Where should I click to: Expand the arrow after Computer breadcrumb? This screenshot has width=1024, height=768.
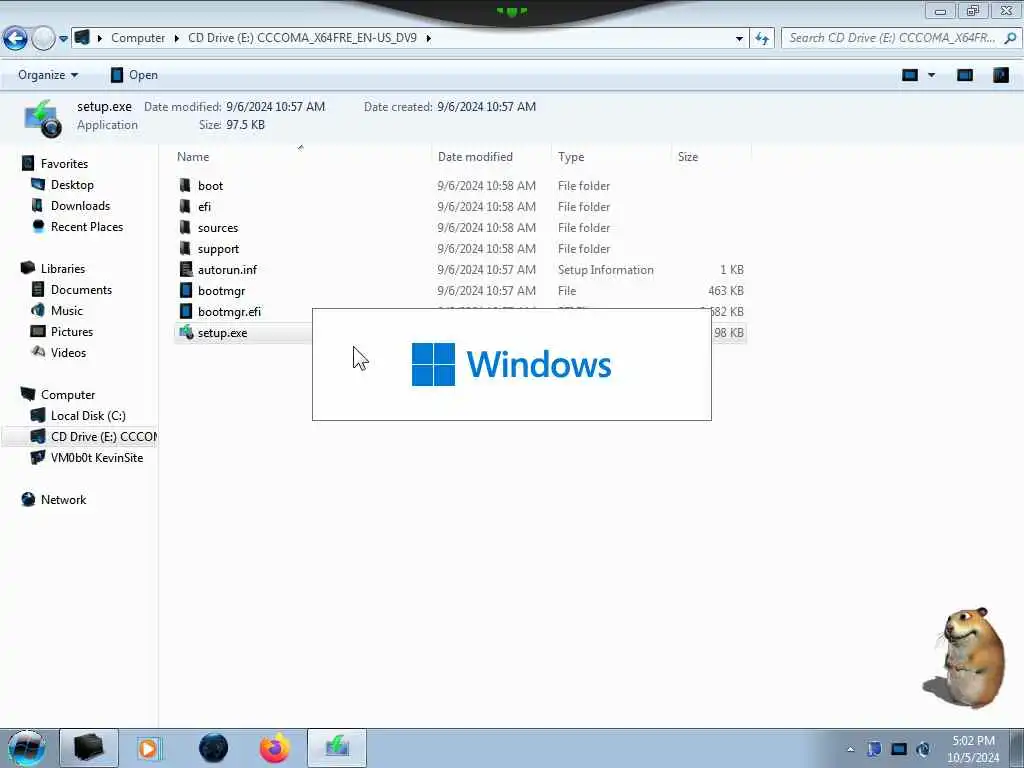[x=176, y=38]
